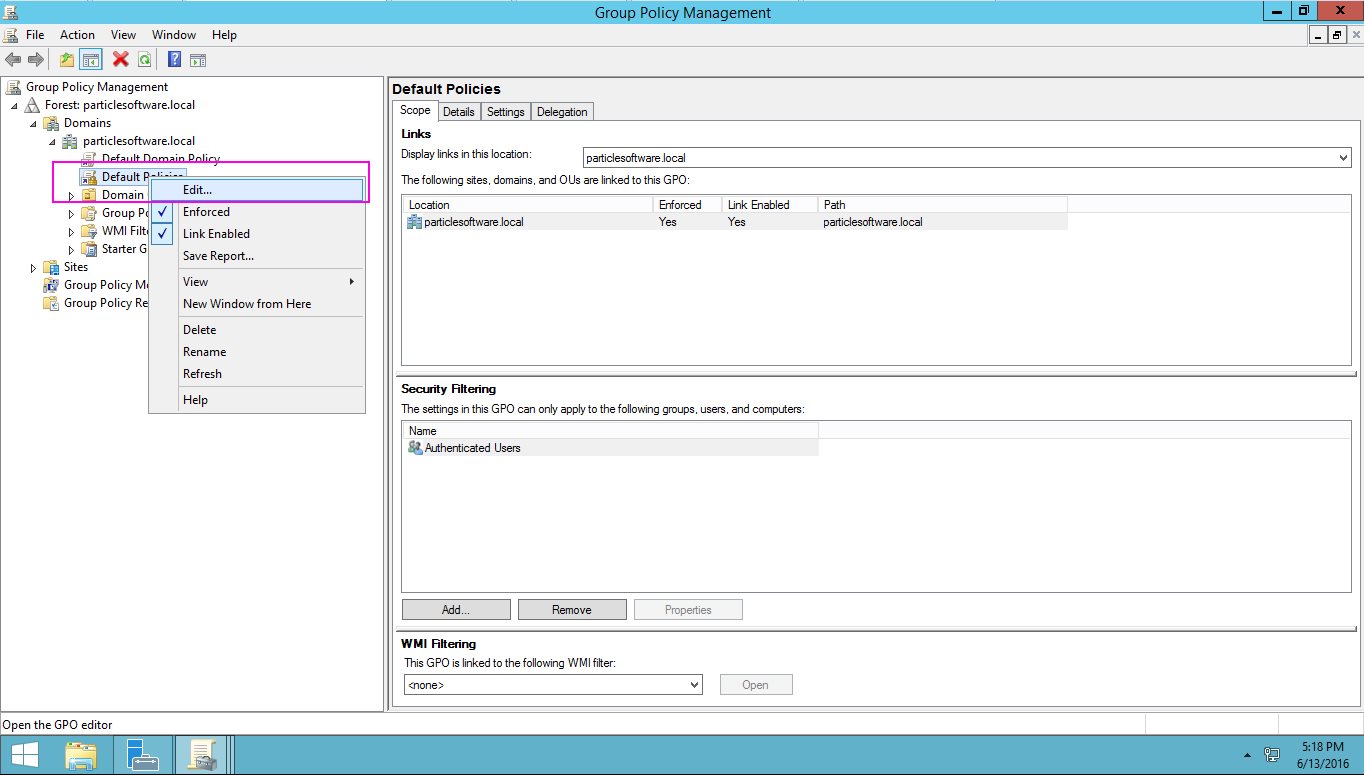
Task: Click the Back arrow in the toolbar
Action: (x=13, y=60)
